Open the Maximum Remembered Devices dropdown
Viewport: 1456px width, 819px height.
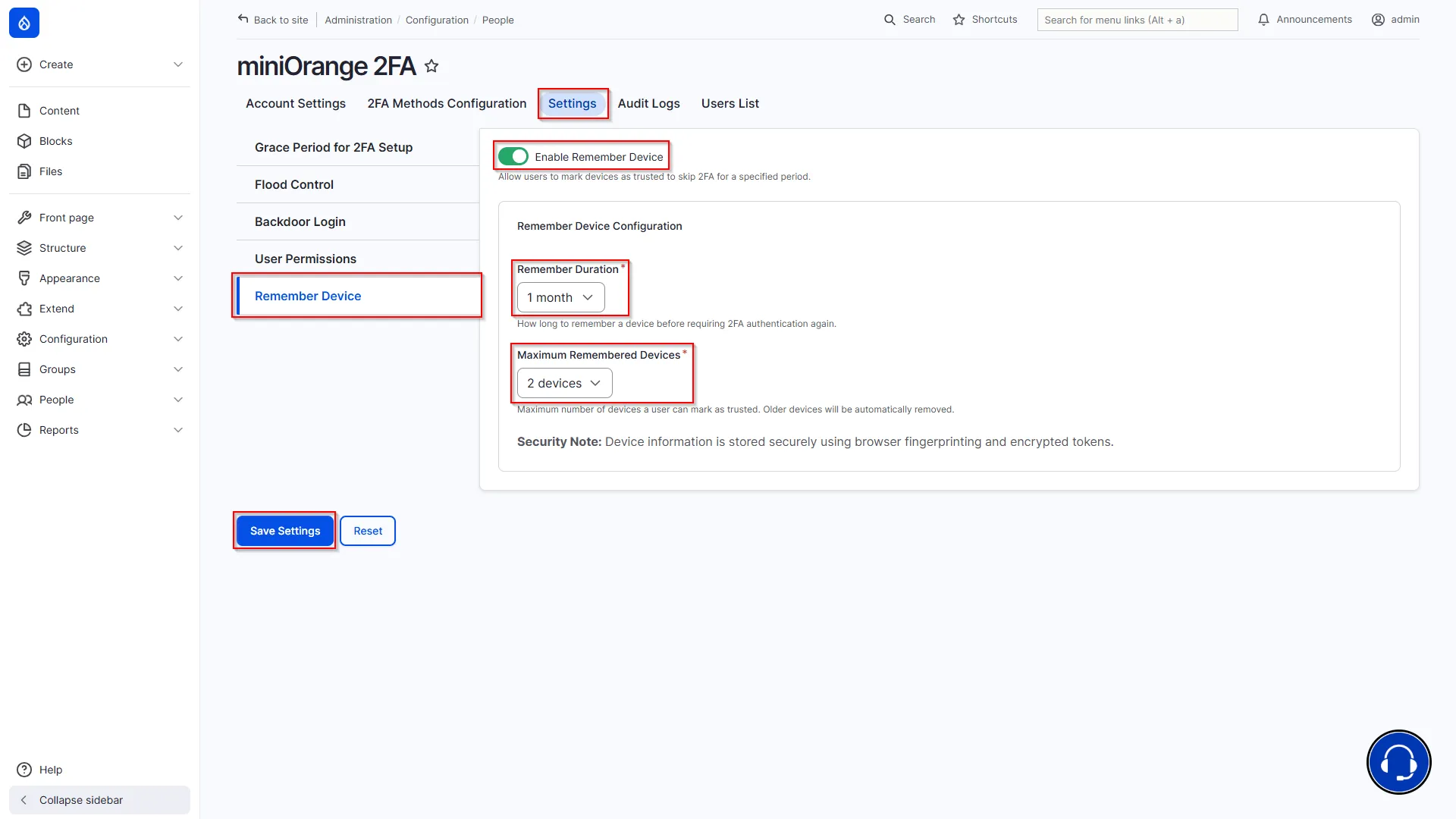(565, 383)
